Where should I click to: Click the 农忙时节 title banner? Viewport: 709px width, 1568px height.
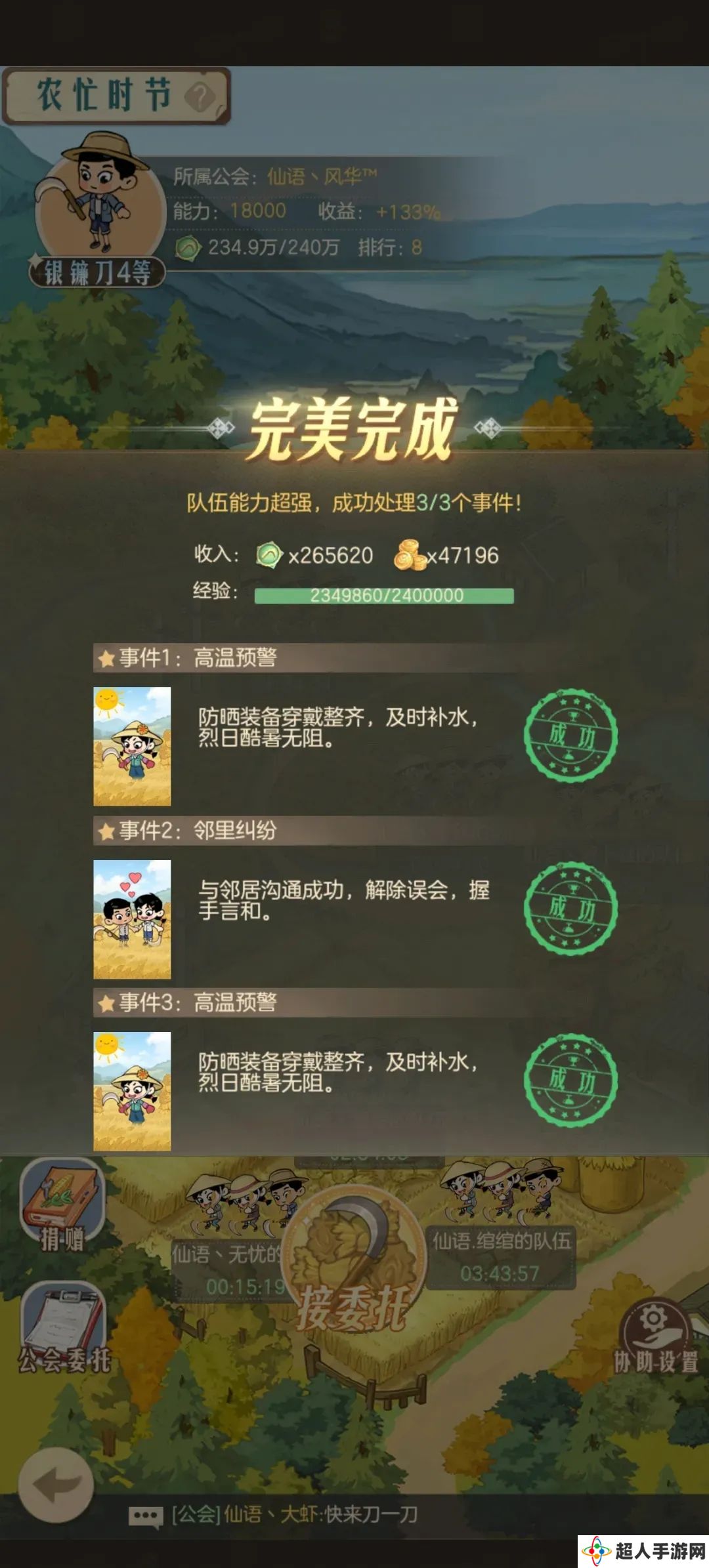tap(116, 96)
